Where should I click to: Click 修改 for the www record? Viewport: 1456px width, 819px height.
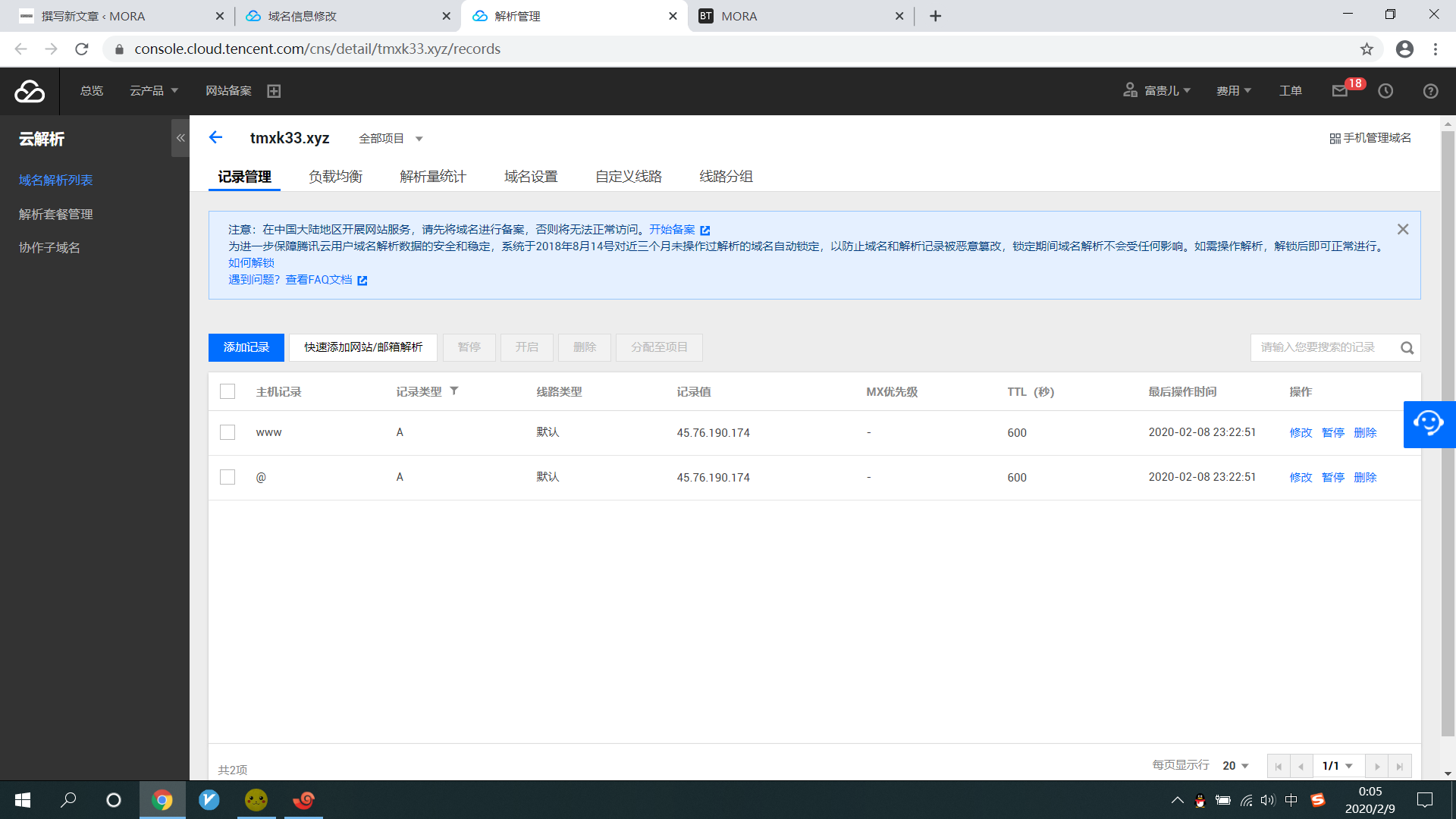[x=1301, y=432]
